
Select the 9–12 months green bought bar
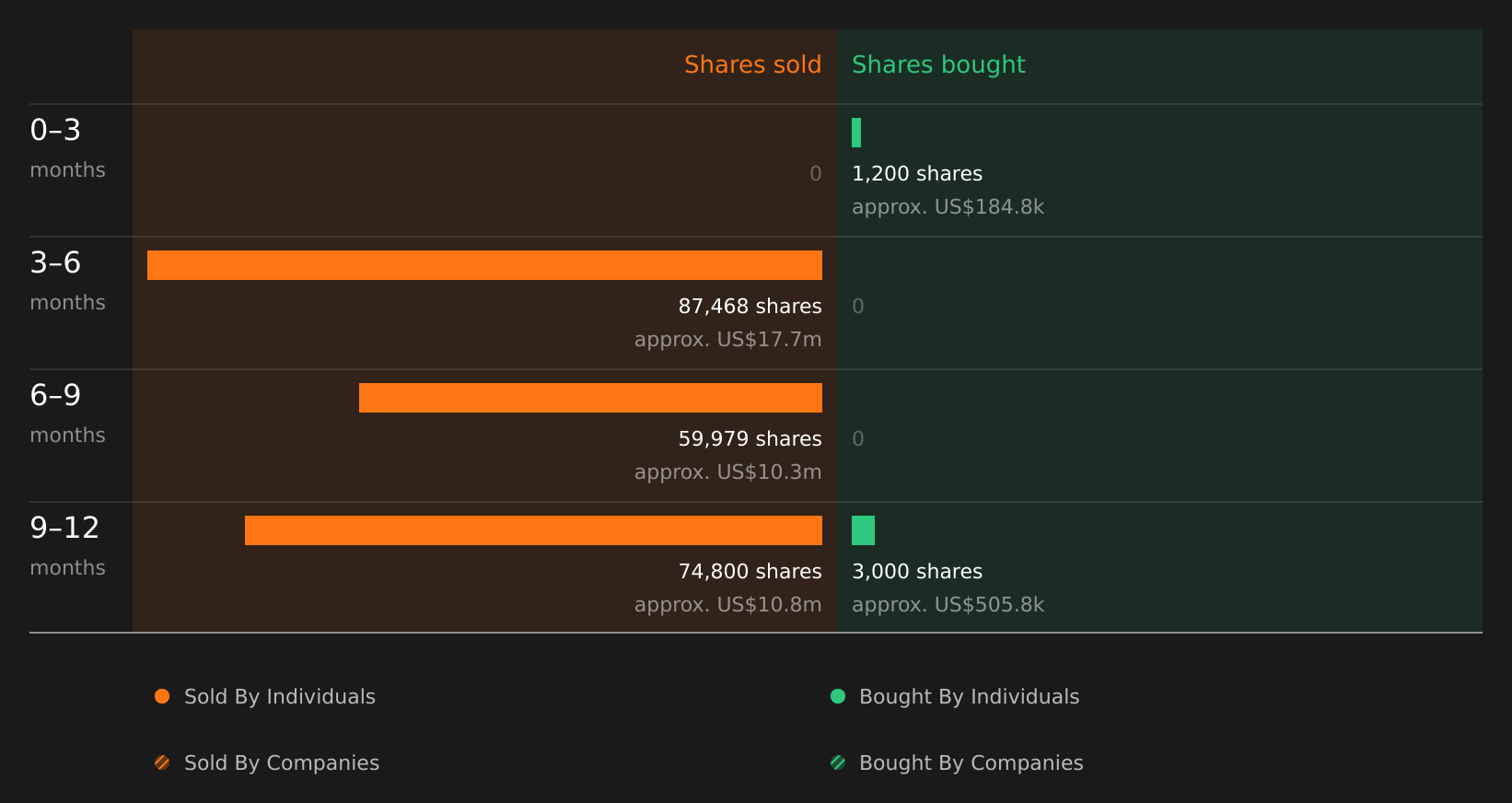(863, 530)
